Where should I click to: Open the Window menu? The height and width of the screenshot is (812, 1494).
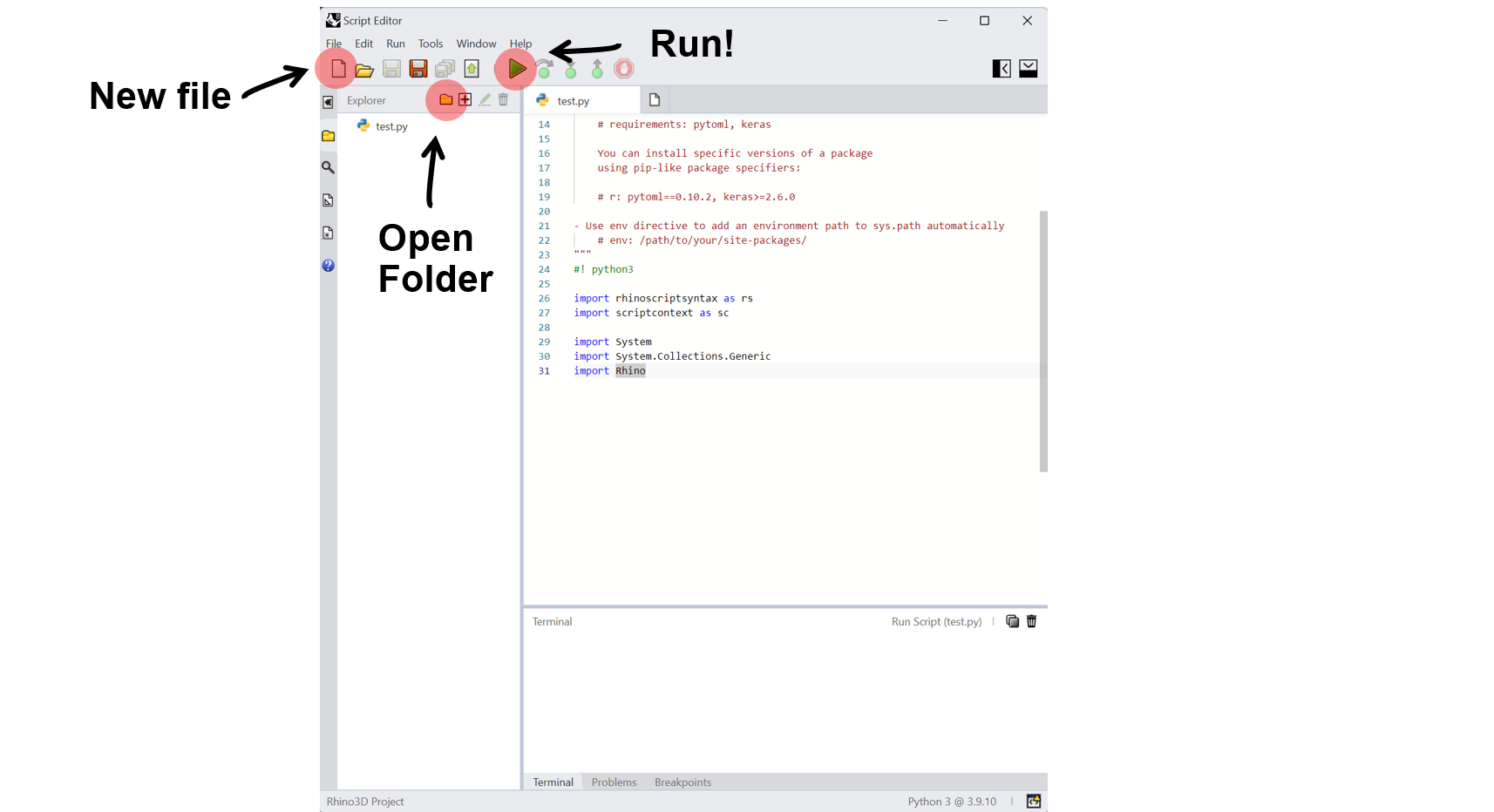[476, 44]
